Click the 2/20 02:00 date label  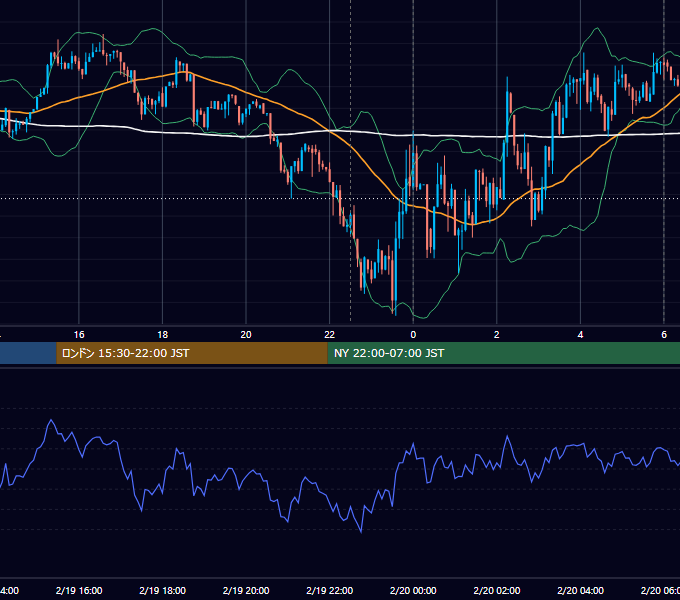(x=497, y=590)
